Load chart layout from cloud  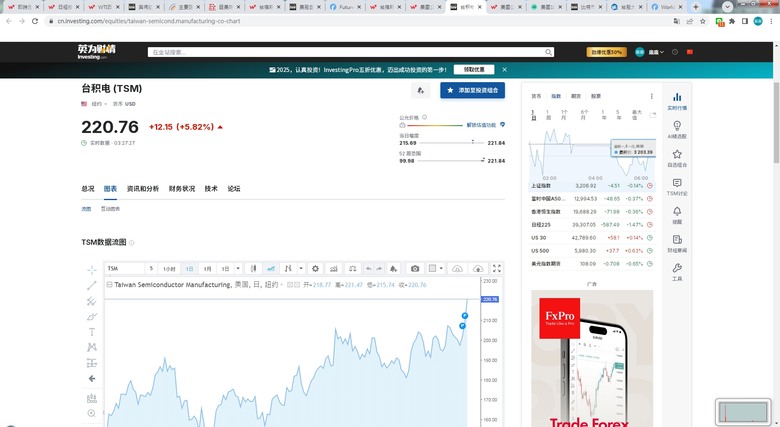click(x=457, y=269)
